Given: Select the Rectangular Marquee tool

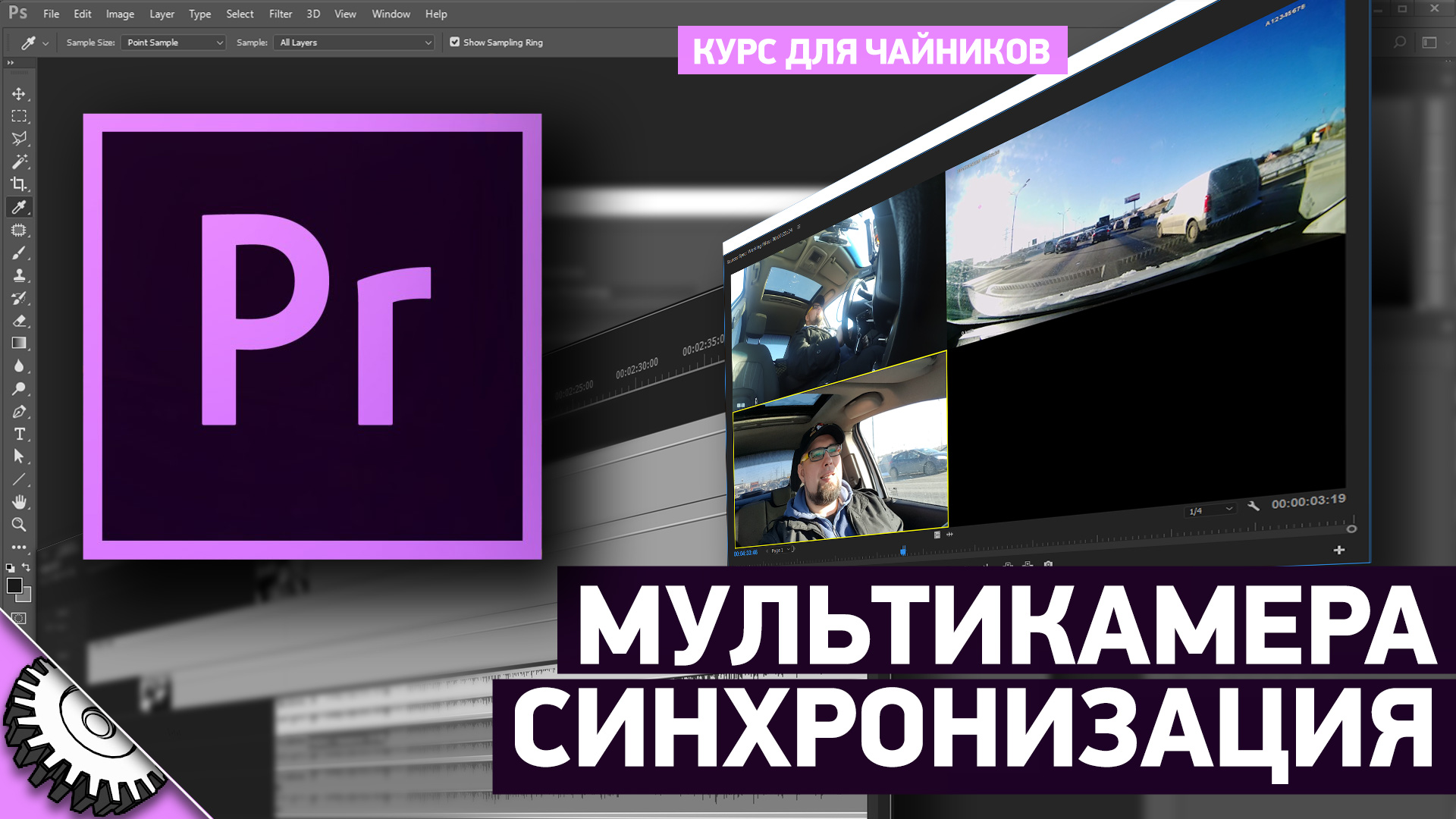Looking at the screenshot, I should (19, 116).
